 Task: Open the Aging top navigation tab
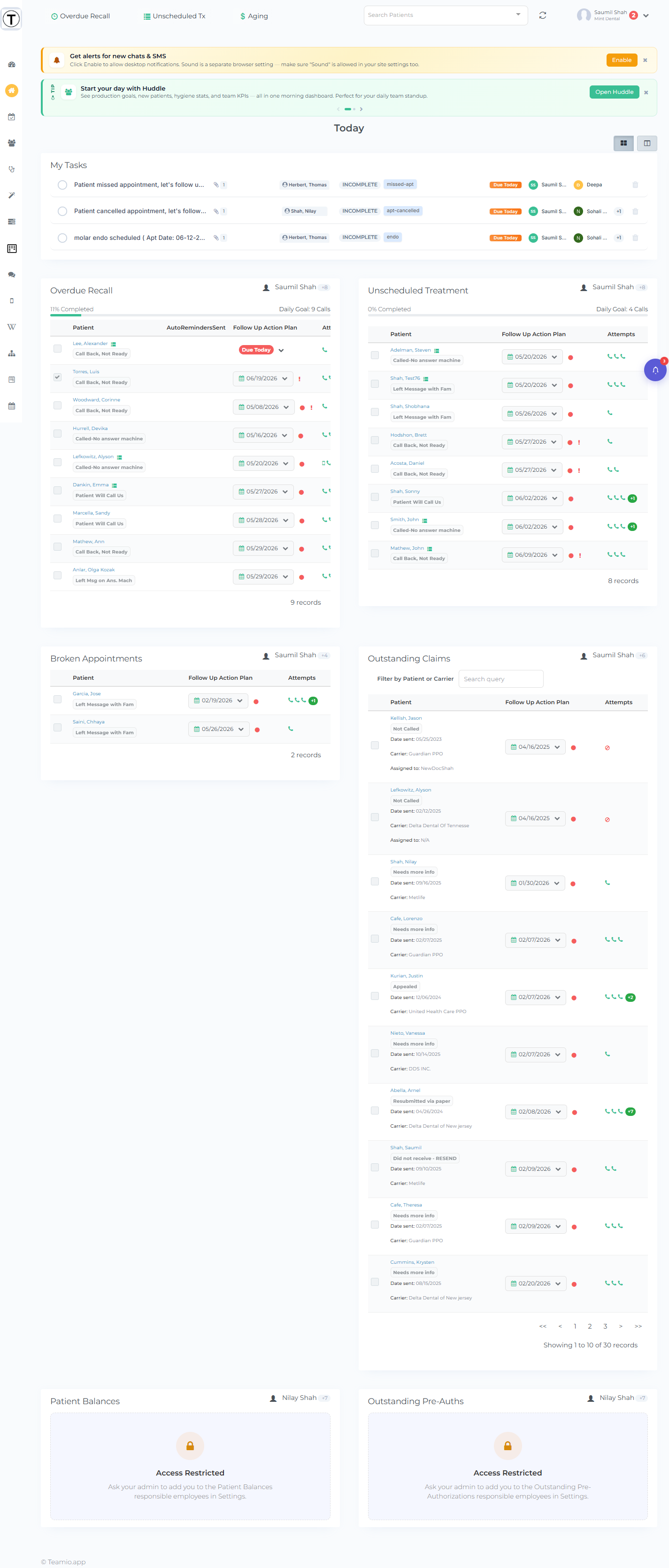[254, 16]
